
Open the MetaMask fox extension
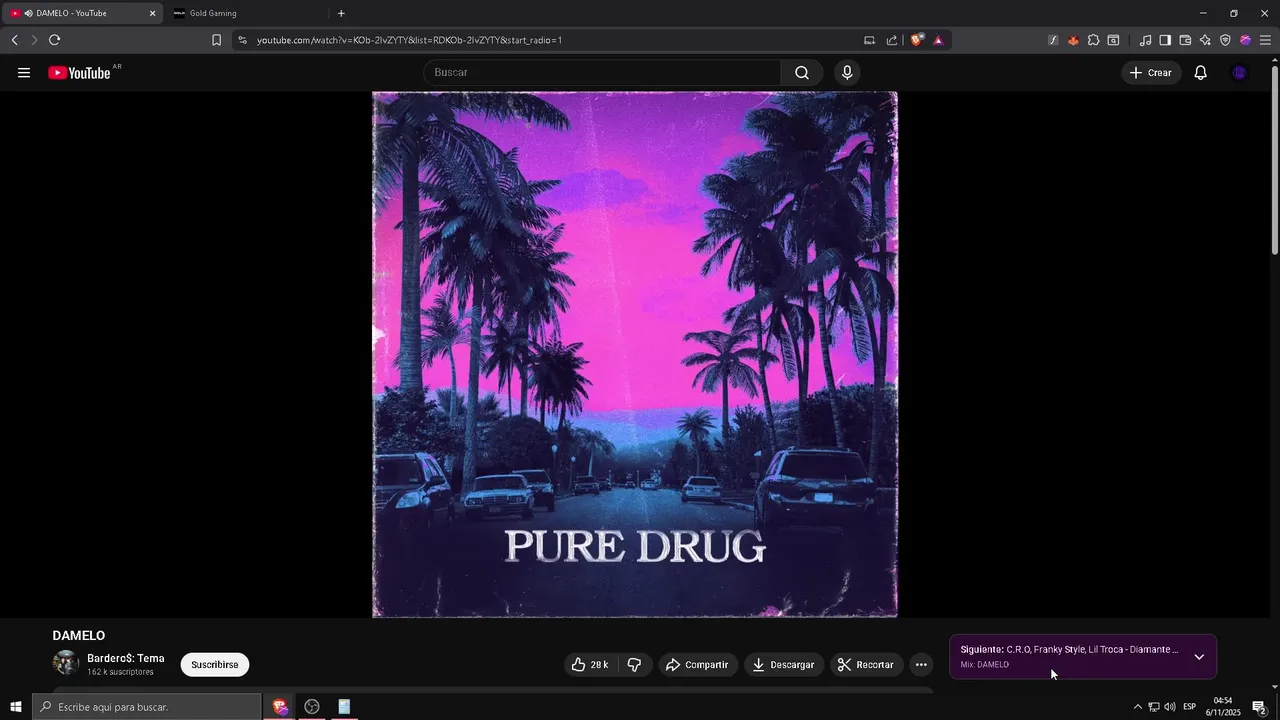1073,40
